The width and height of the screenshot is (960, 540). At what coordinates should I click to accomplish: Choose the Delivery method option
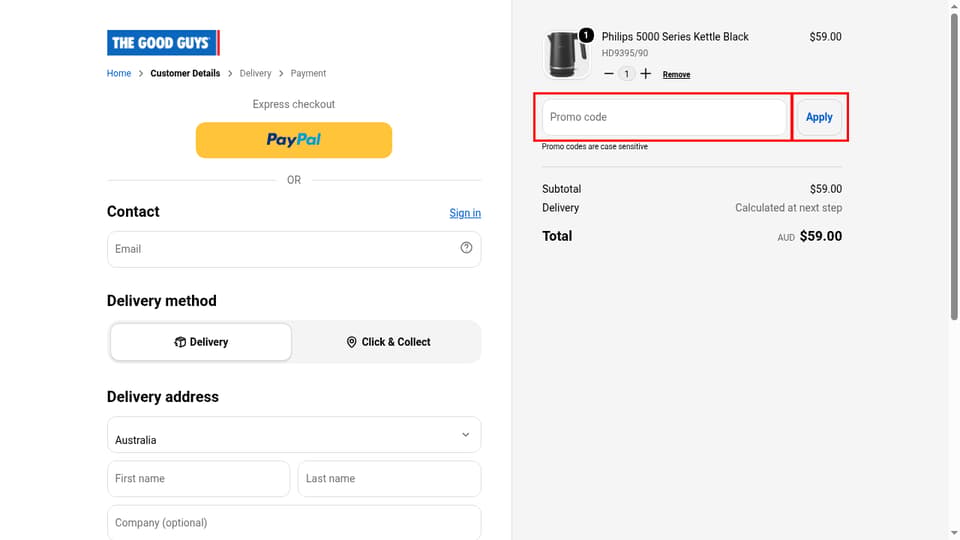201,342
